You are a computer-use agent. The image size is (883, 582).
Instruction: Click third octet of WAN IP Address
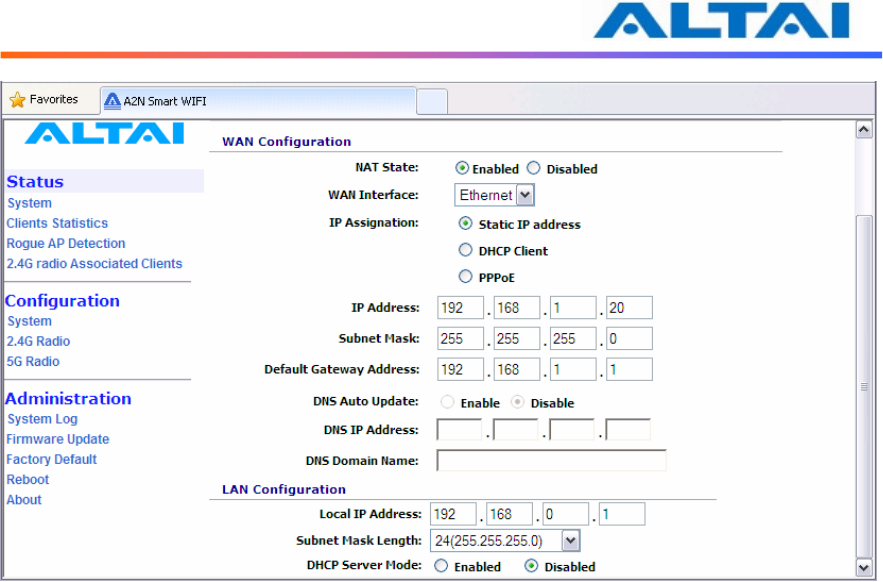(x=573, y=308)
